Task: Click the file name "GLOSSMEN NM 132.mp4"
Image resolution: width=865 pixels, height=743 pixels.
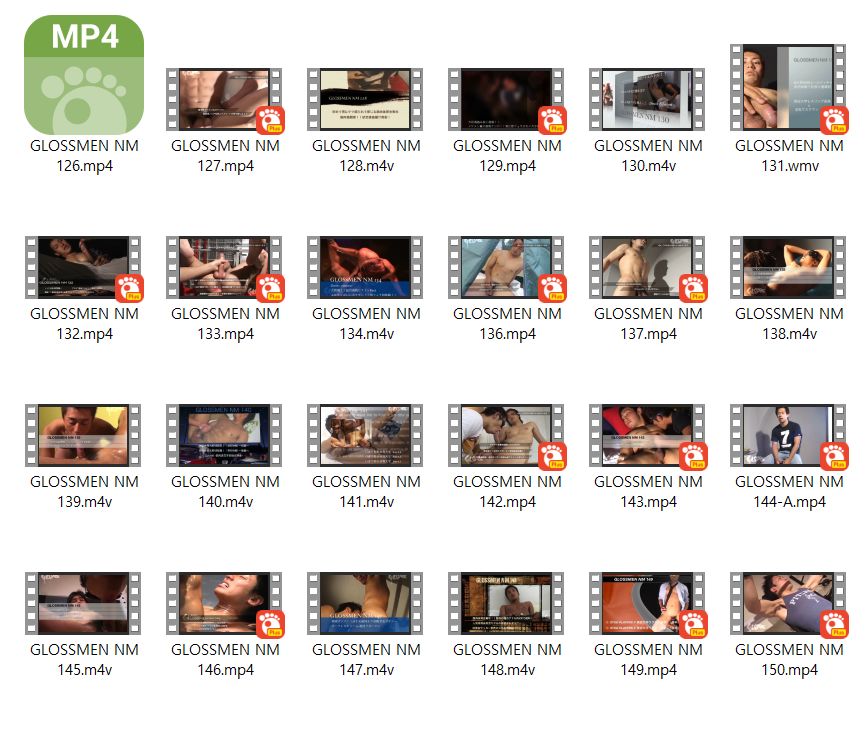Action: tap(84, 324)
